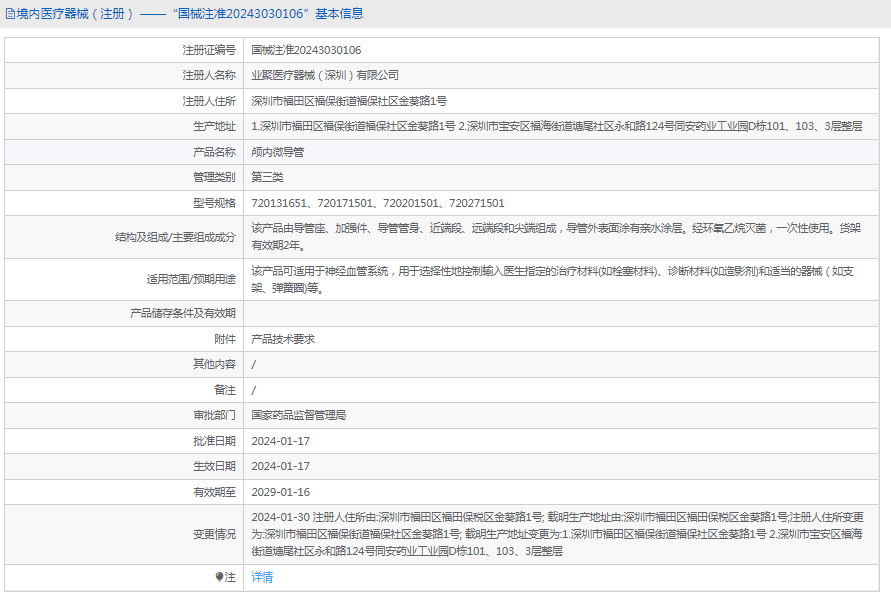Click the 备注 label
Image resolution: width=891 pixels, height=600 pixels.
click(x=225, y=390)
